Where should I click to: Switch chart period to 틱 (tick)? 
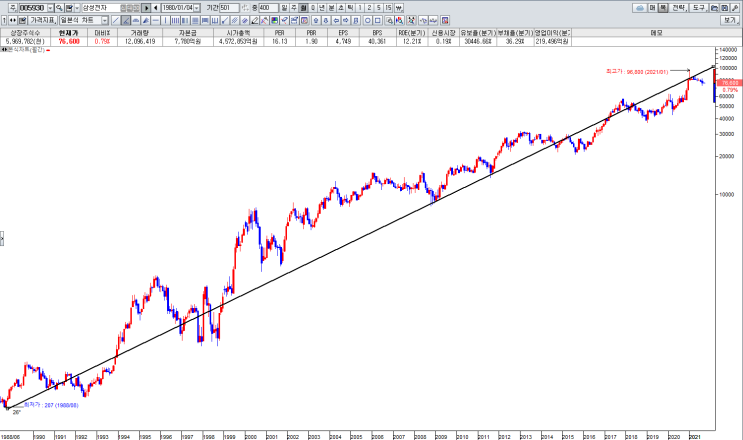tap(350, 8)
